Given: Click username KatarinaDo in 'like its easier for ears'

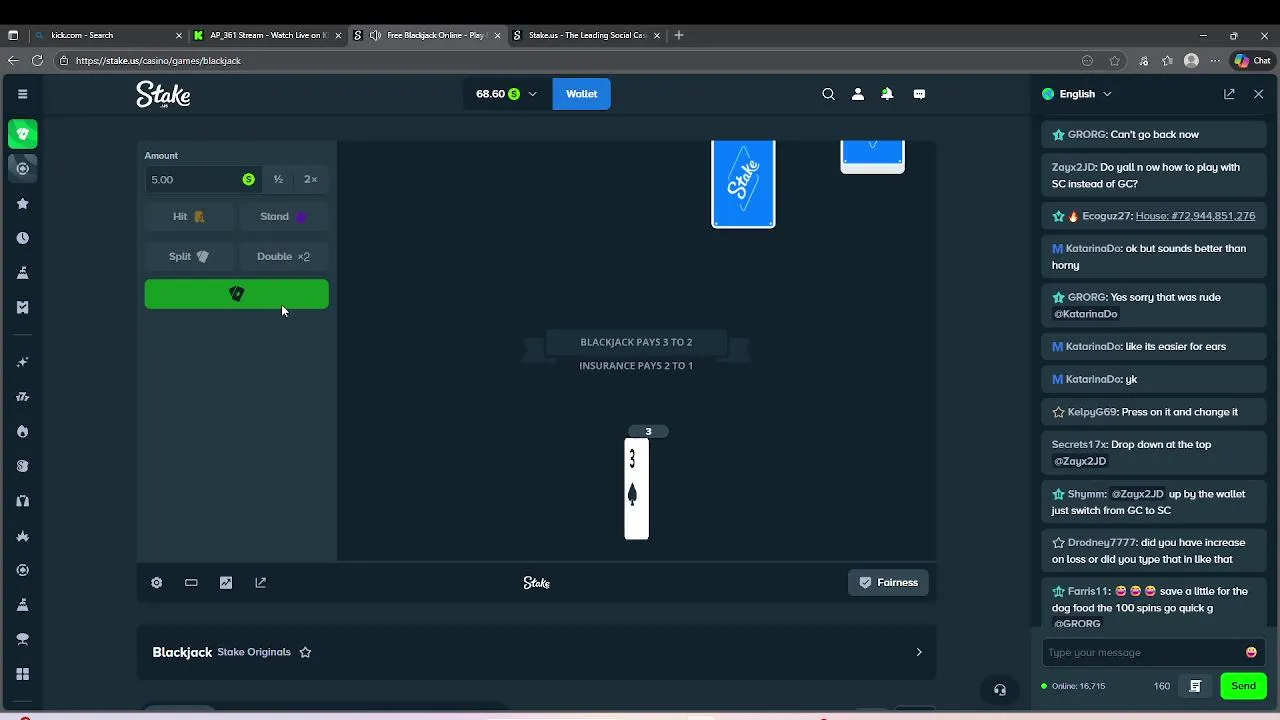Looking at the screenshot, I should pos(1093,346).
